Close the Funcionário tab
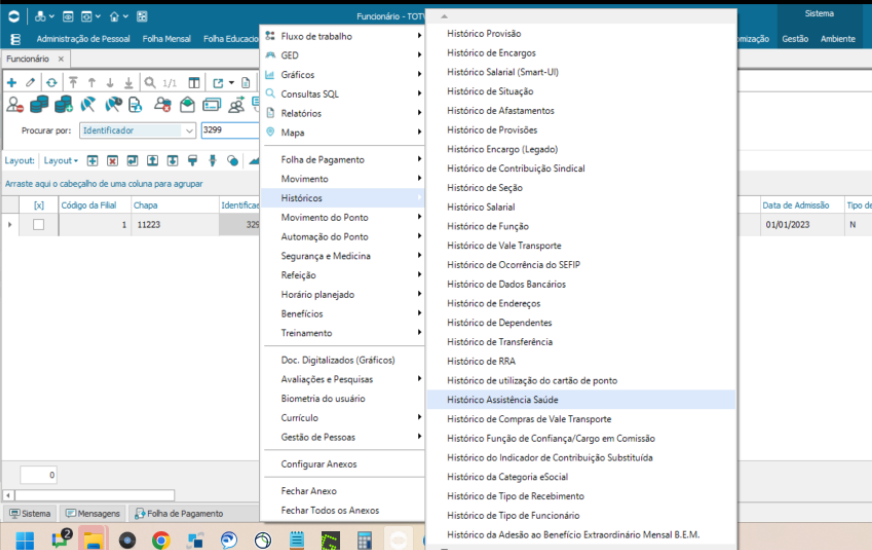 coord(61,59)
